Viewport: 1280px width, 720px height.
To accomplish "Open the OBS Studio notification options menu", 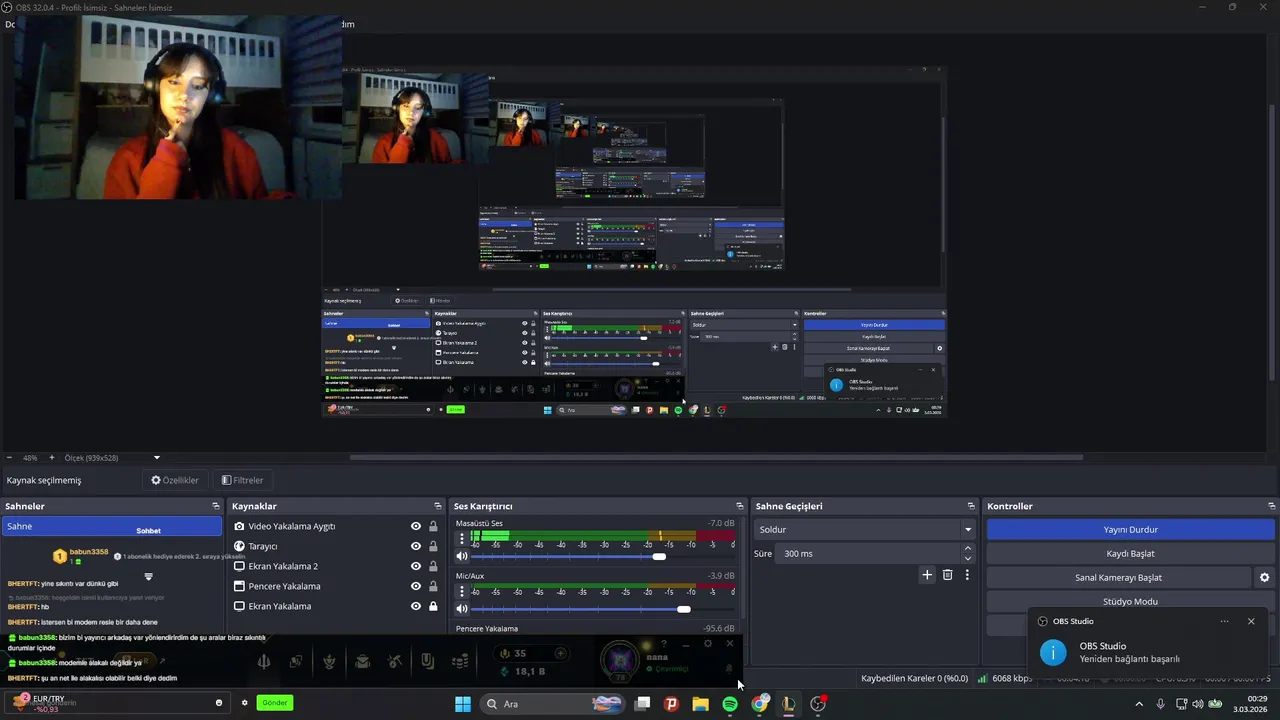I will coord(1224,621).
